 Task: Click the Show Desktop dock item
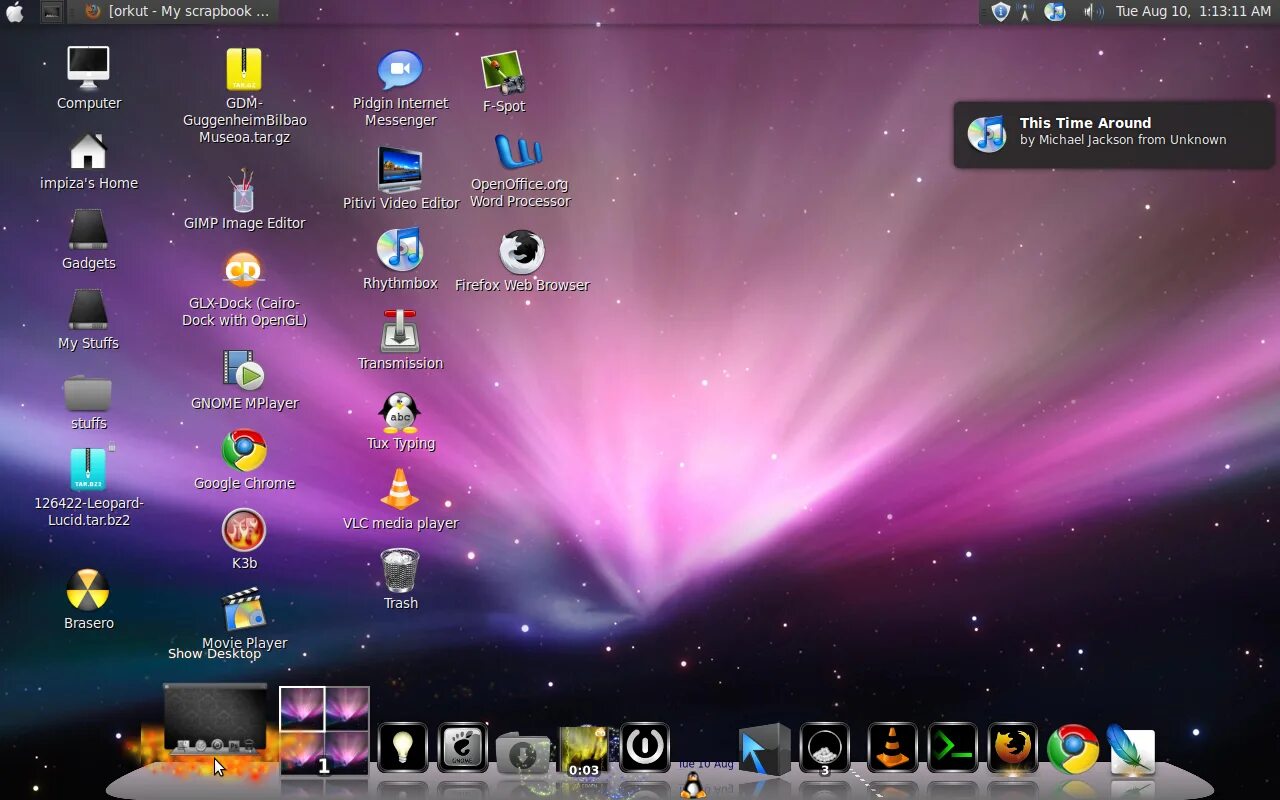[x=215, y=720]
